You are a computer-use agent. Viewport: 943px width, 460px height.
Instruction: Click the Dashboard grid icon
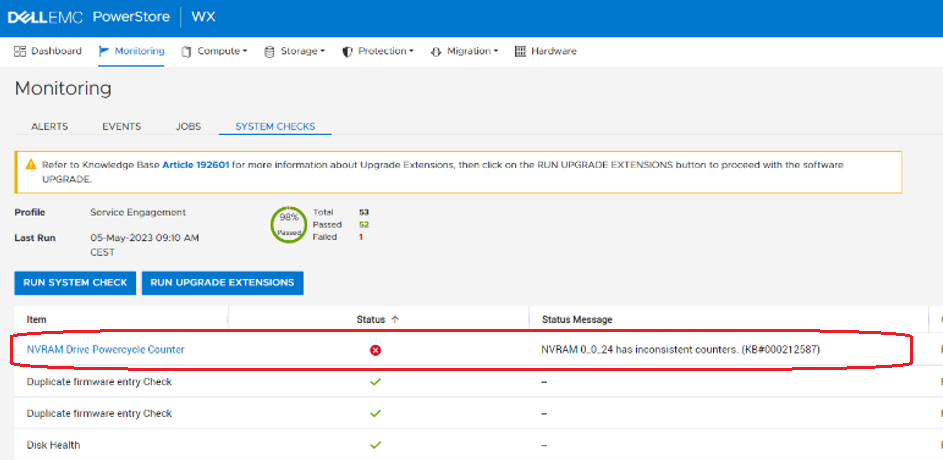pyautogui.click(x=20, y=51)
